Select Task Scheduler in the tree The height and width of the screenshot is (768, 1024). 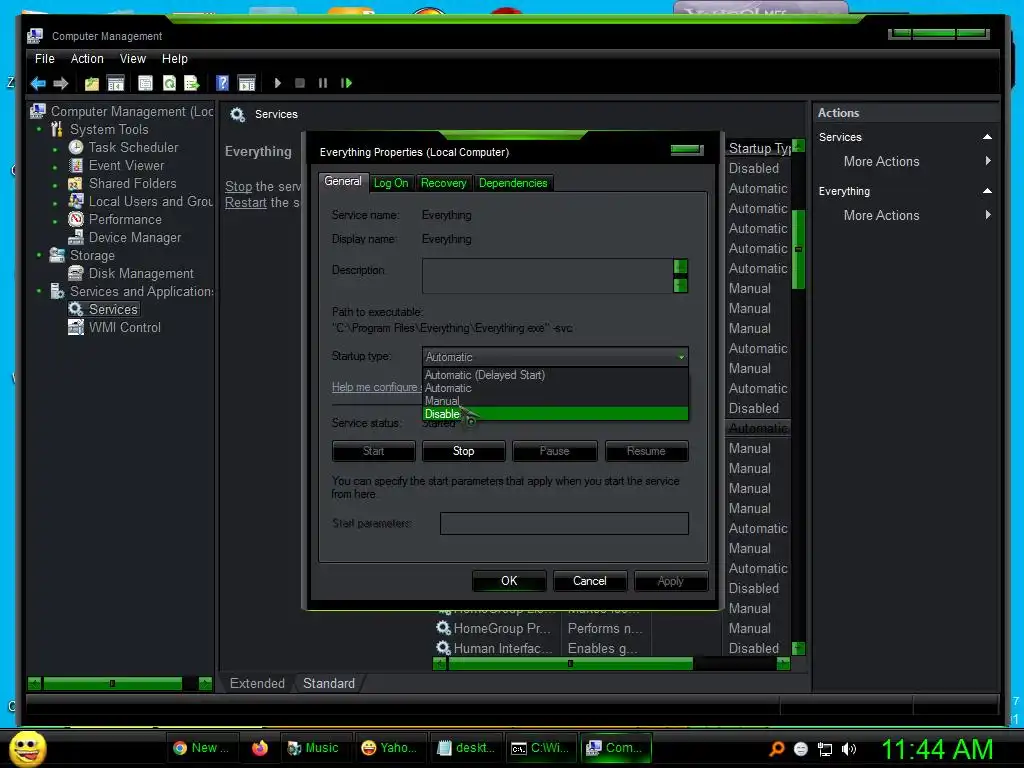tap(133, 148)
